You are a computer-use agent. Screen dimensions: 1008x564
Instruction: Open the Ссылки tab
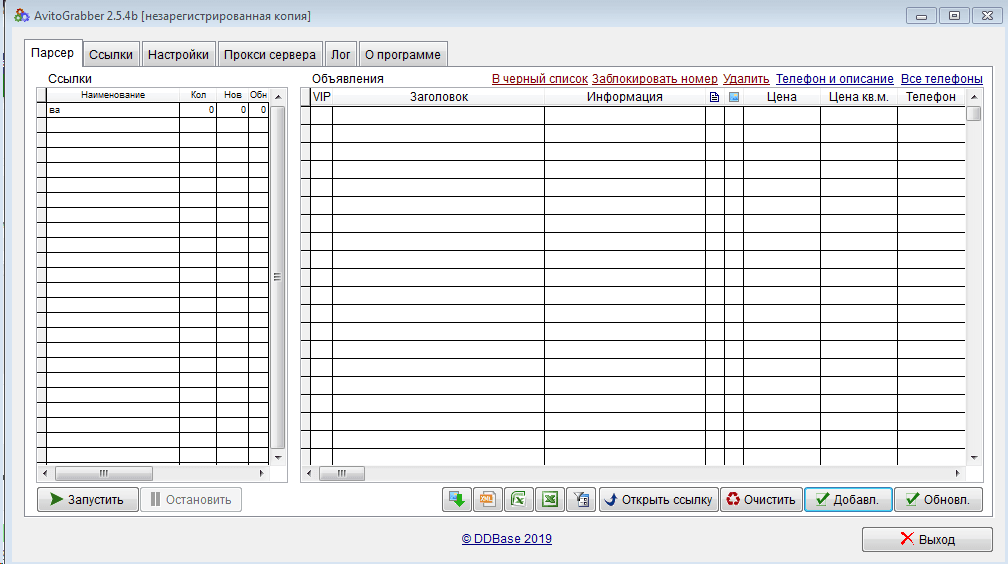coord(111,55)
